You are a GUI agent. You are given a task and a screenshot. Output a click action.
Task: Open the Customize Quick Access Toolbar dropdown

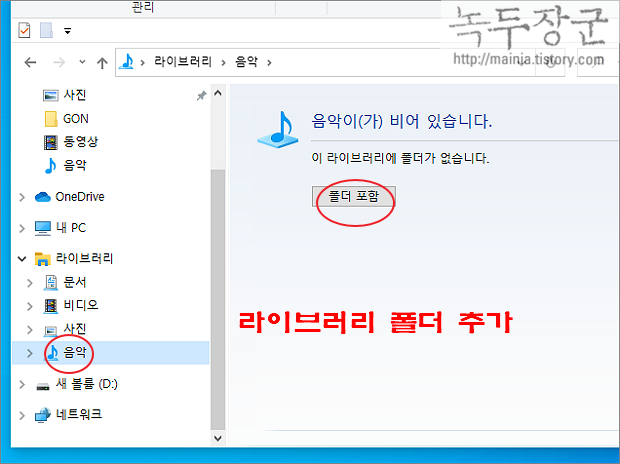[68, 30]
